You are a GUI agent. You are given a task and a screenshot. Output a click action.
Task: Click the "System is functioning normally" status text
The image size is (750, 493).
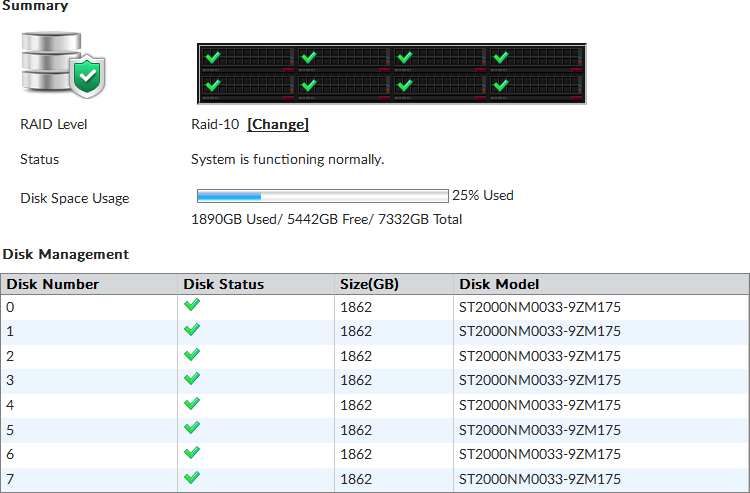(x=287, y=159)
